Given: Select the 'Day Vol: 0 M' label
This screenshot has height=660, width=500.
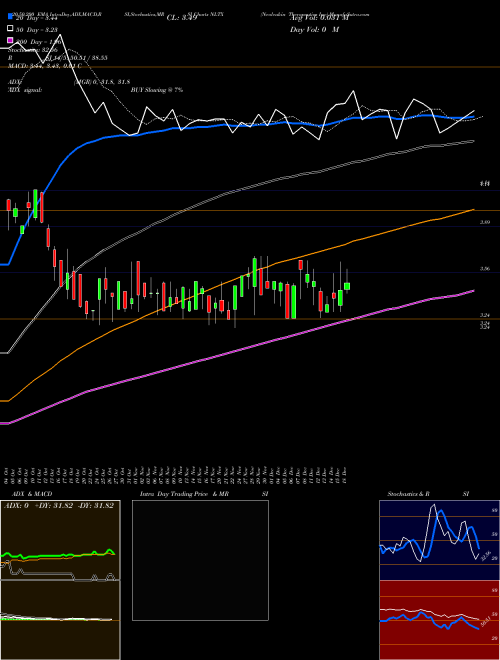Looking at the screenshot, I should (314, 29).
